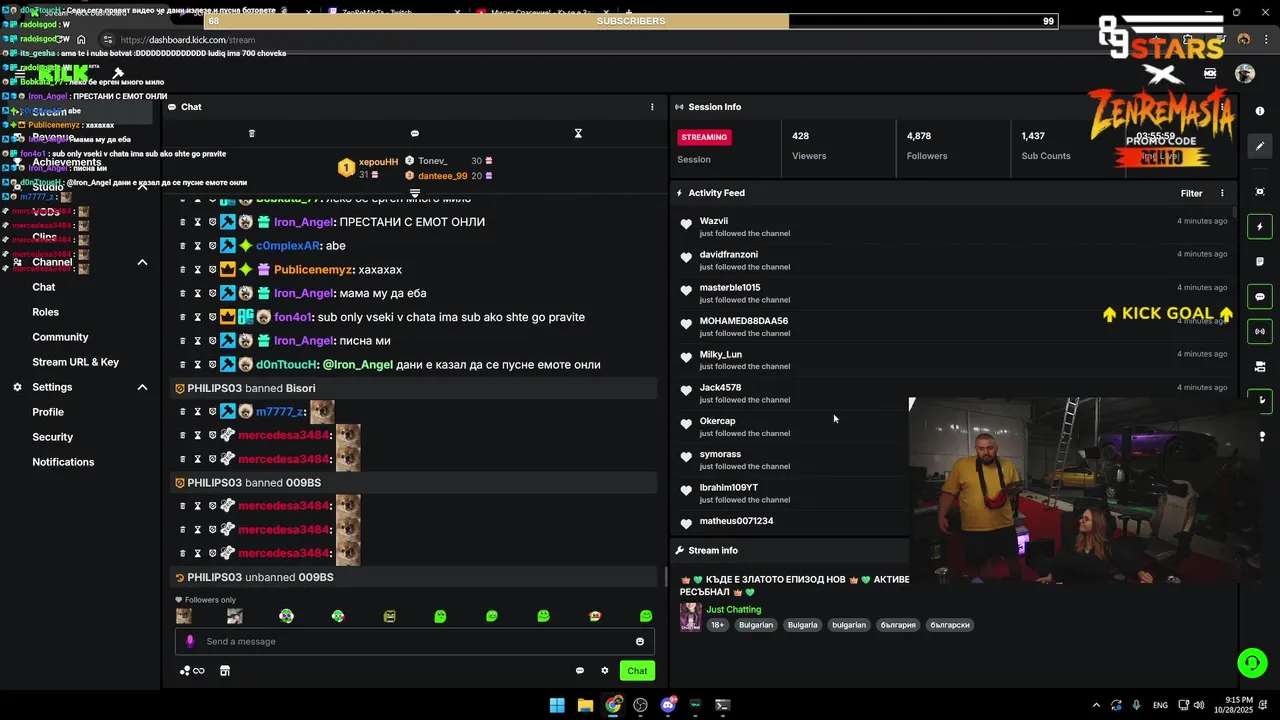Click the speech bubble icon beside the chat gear
This screenshot has height=720, width=1280.
580,671
